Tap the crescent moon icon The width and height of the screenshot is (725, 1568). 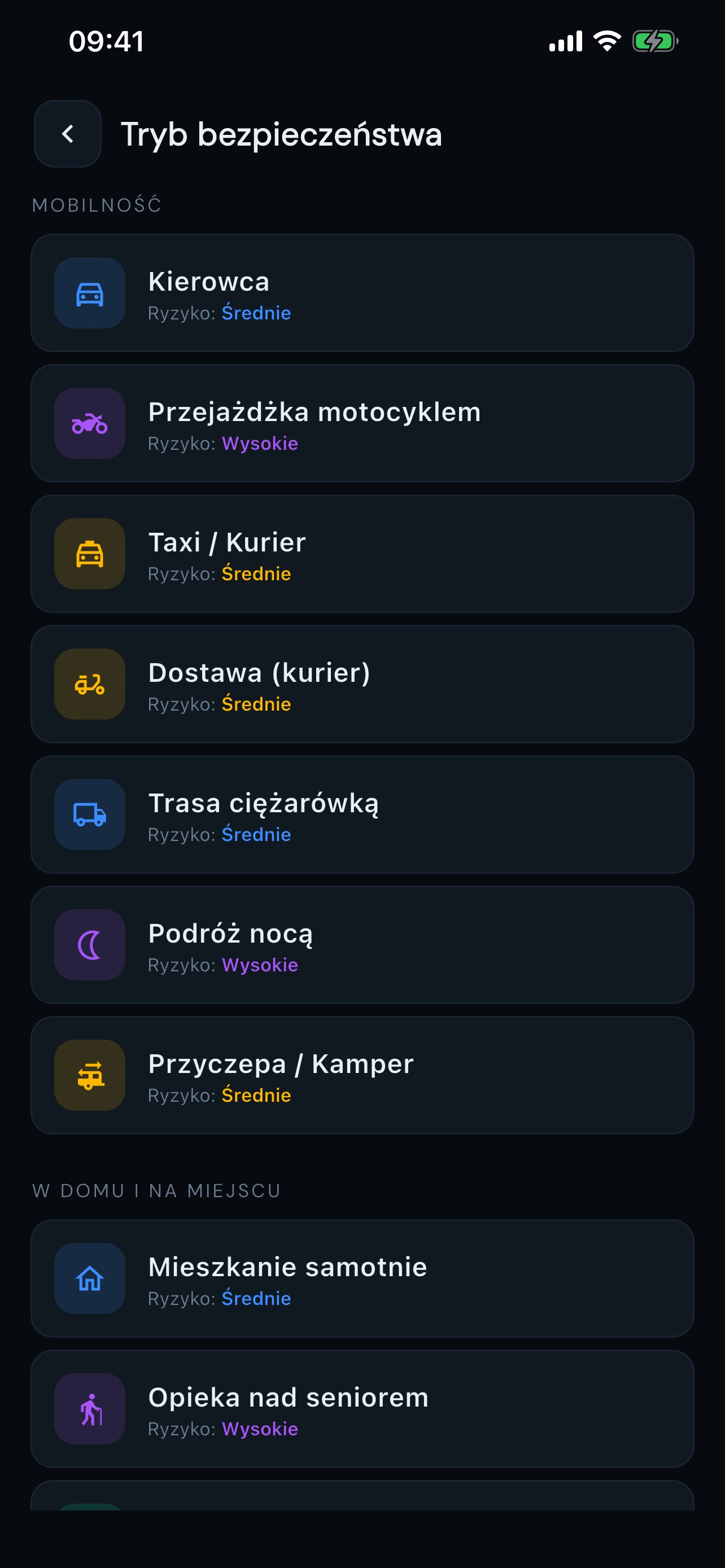click(x=89, y=945)
